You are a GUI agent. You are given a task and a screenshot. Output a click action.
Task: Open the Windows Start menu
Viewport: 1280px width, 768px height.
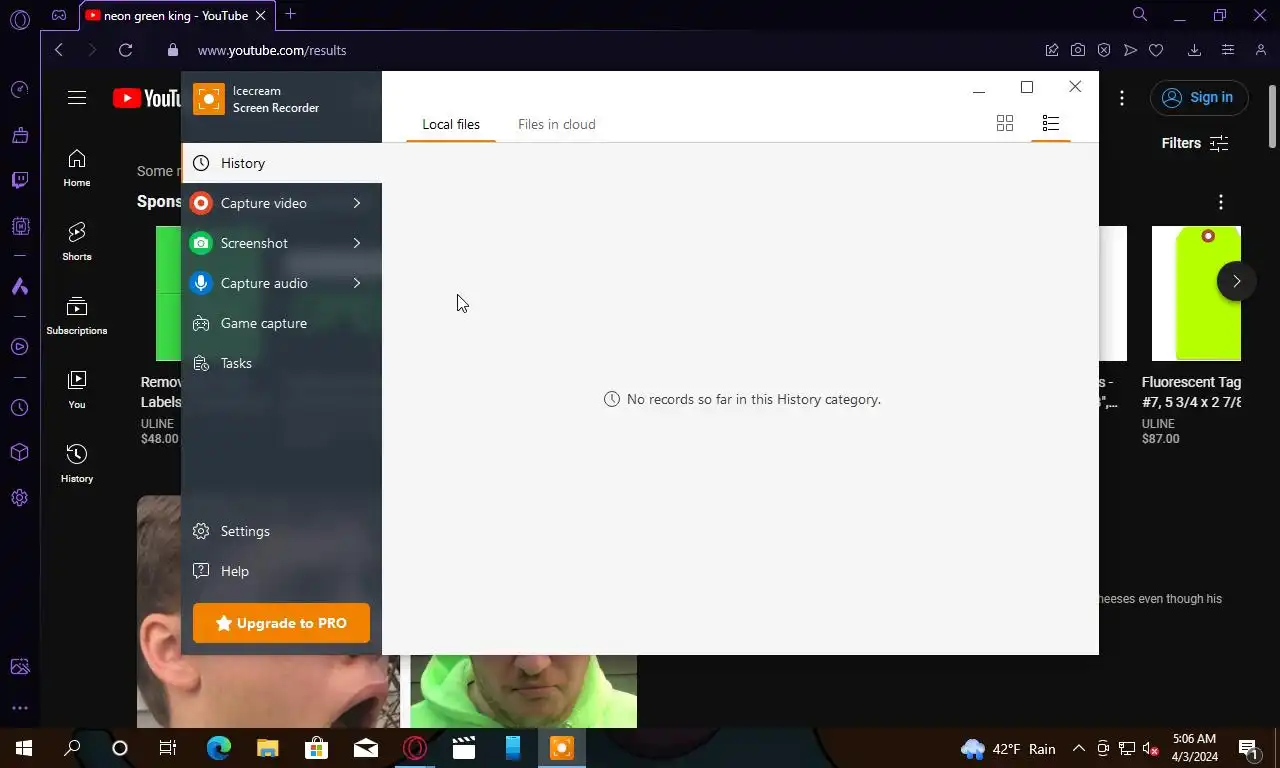(24, 748)
